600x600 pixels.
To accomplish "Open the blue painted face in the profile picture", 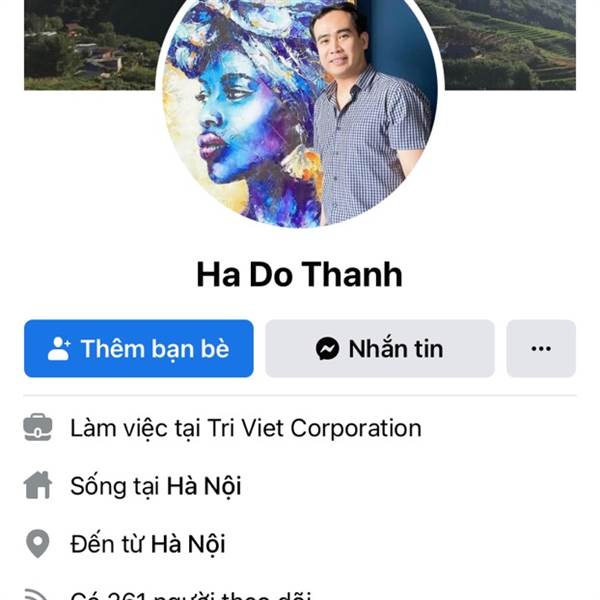I will click(x=237, y=119).
